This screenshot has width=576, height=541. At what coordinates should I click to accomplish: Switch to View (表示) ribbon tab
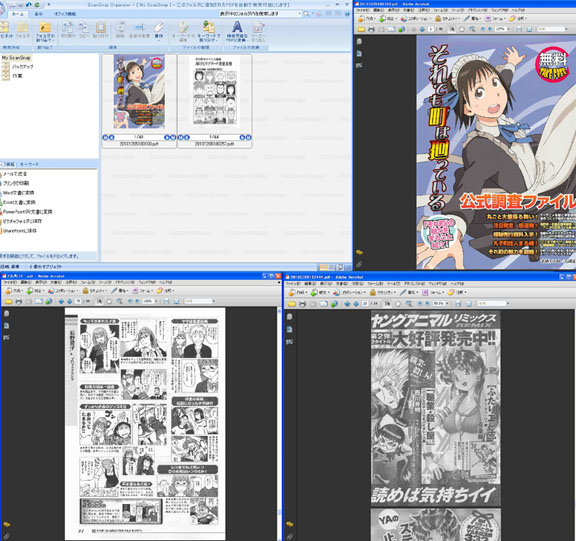pos(39,14)
